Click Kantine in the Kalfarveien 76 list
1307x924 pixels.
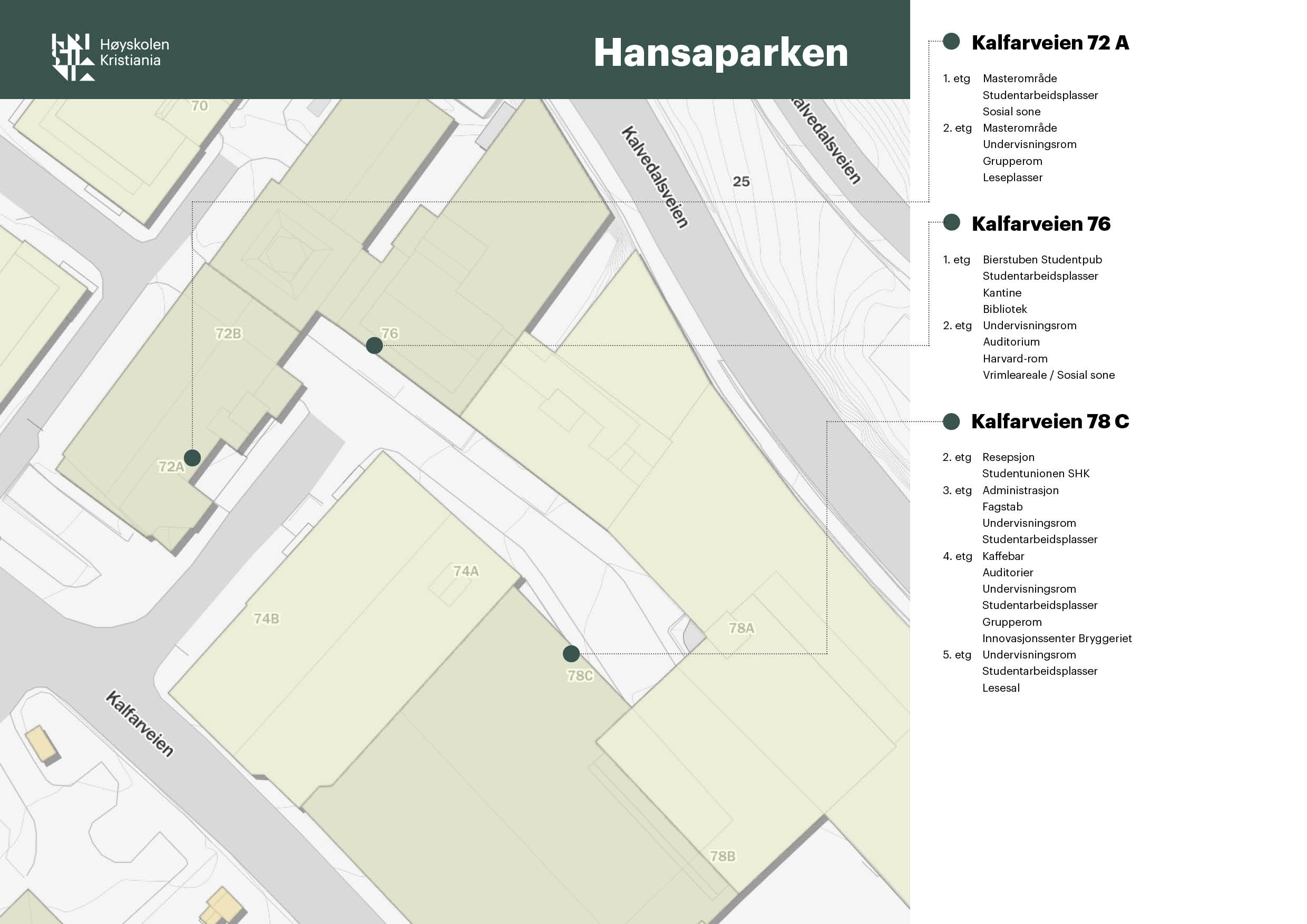[x=1002, y=293]
